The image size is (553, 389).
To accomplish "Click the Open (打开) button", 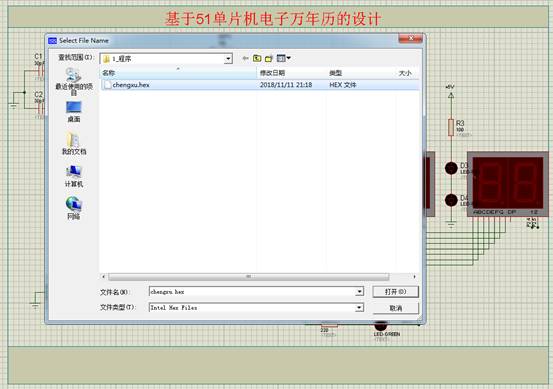I will 395,292.
